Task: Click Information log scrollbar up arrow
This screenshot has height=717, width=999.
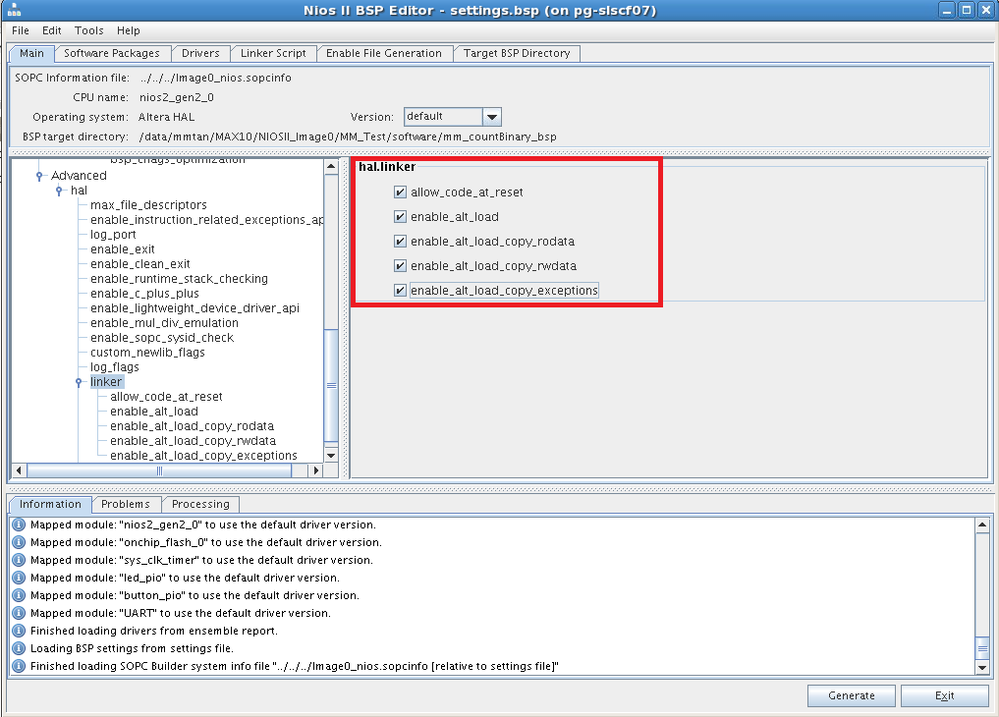Action: pos(982,525)
